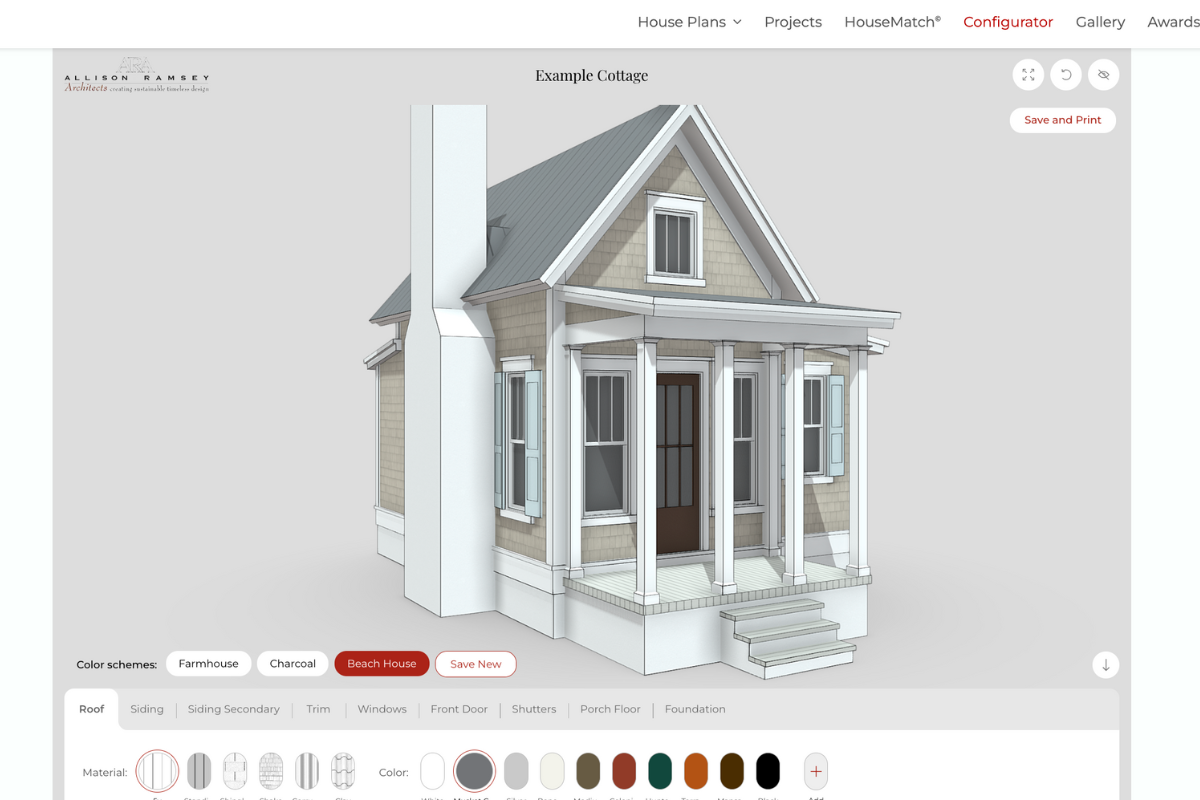Viewport: 1200px width, 800px height.
Task: Pick the colonial red roof color
Action: tap(624, 771)
